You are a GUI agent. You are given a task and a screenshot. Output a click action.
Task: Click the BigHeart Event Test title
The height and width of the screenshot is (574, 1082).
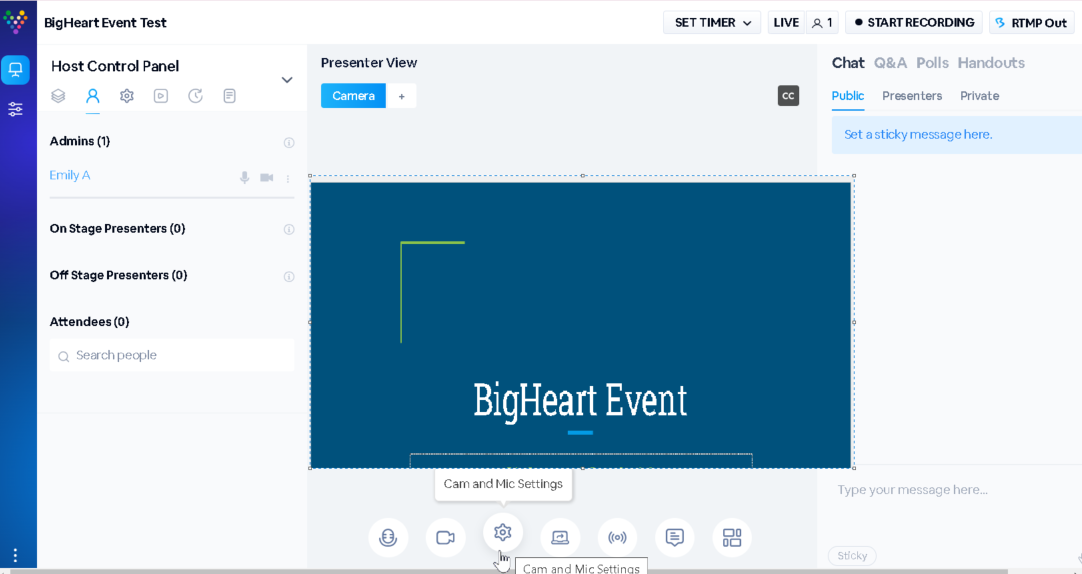[x=105, y=22]
